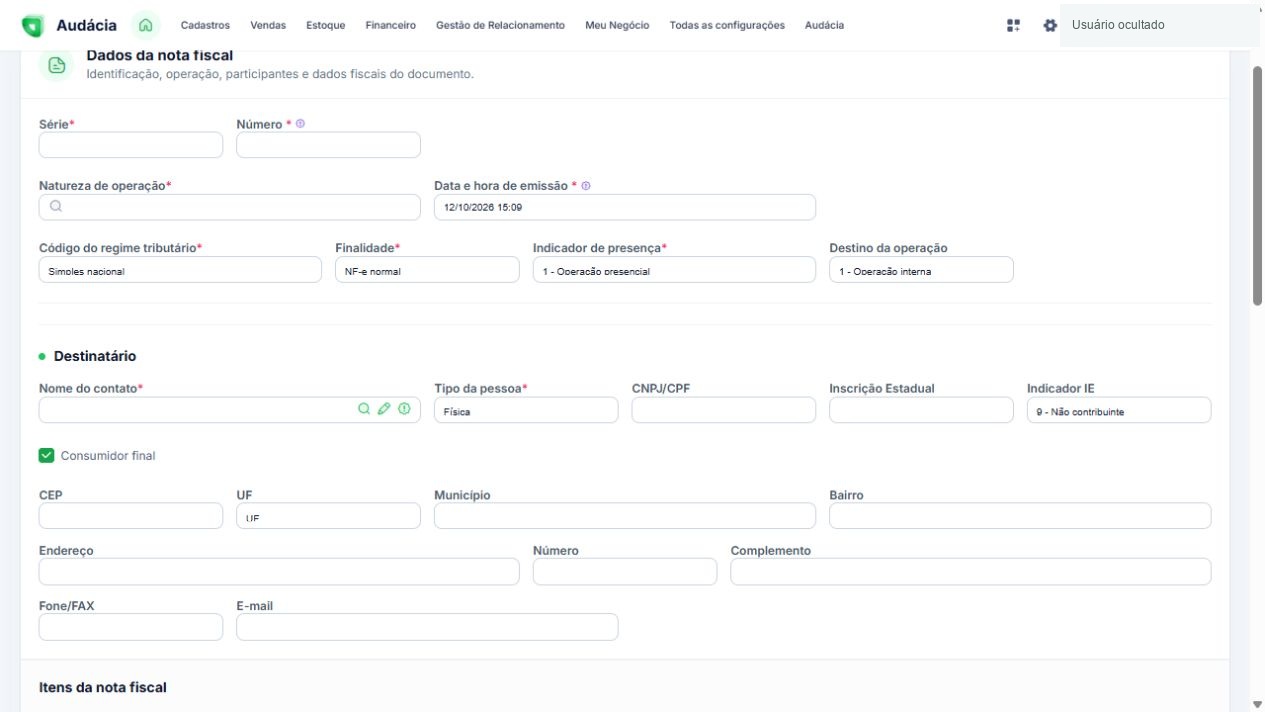Uncheck the Consumidor final checkbox

[46, 455]
